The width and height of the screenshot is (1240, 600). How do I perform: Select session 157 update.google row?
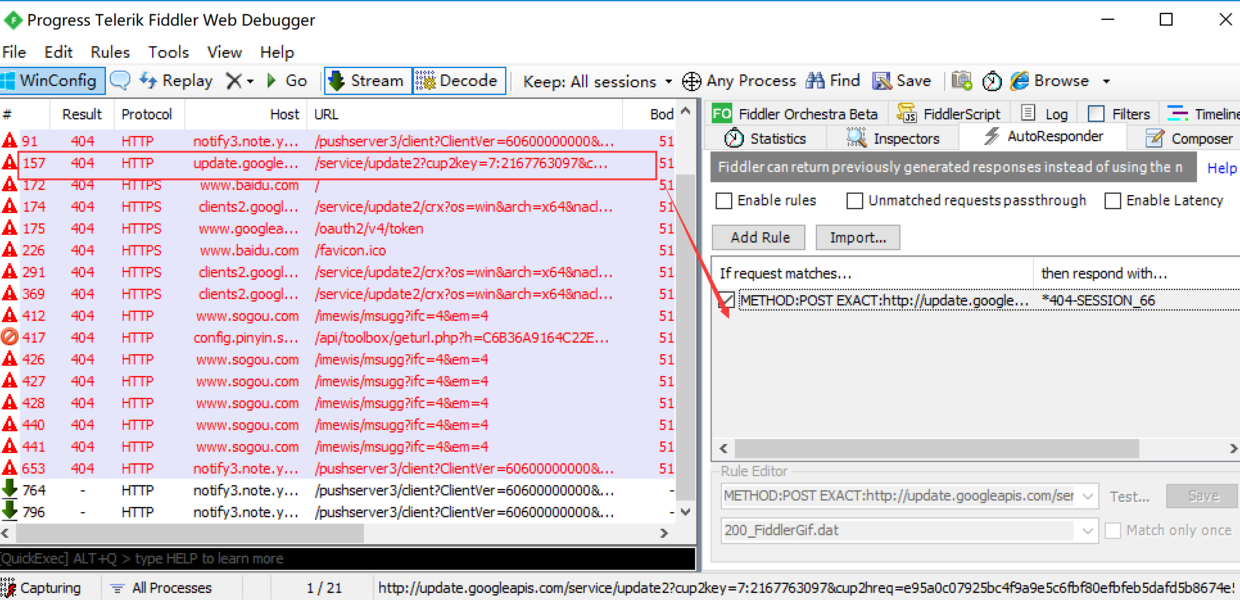[337, 163]
